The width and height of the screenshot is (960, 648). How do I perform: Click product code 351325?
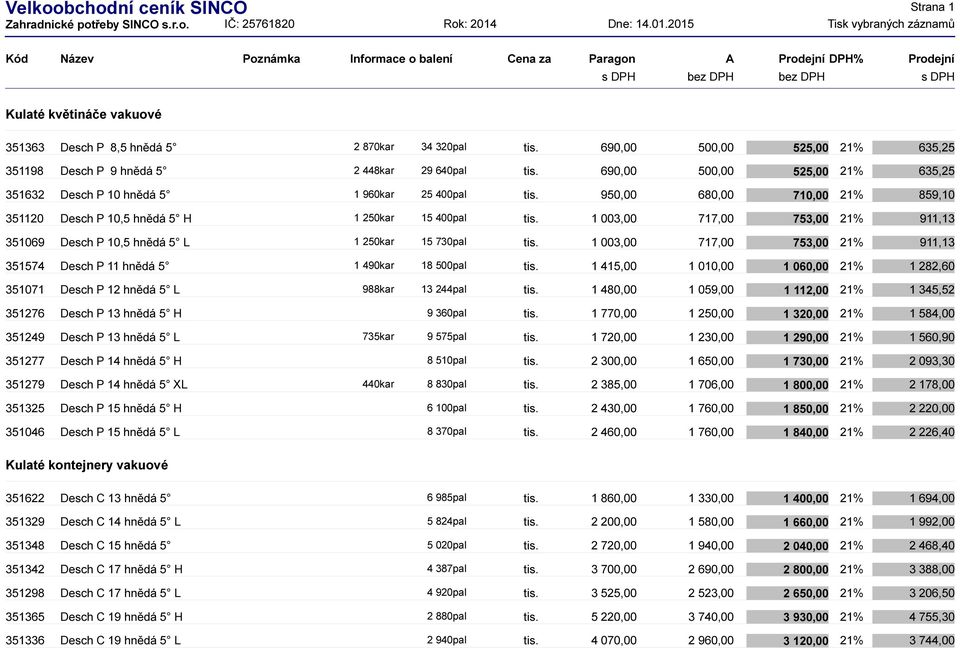coord(25,409)
